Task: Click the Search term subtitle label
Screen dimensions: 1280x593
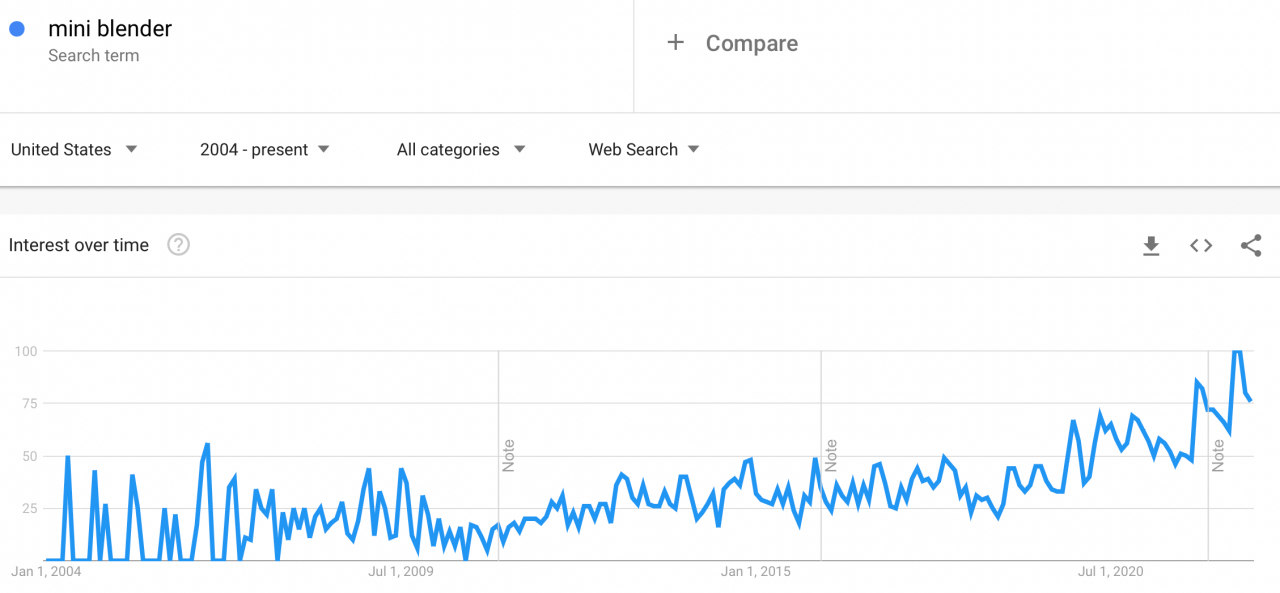Action: (x=93, y=56)
